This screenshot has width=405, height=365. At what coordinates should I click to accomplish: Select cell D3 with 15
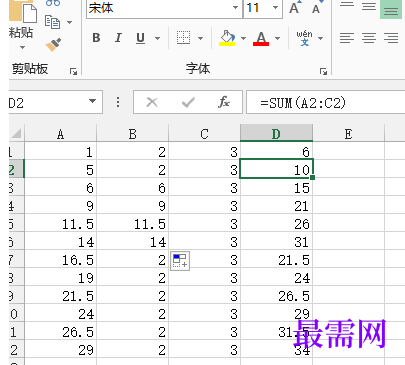(276, 187)
